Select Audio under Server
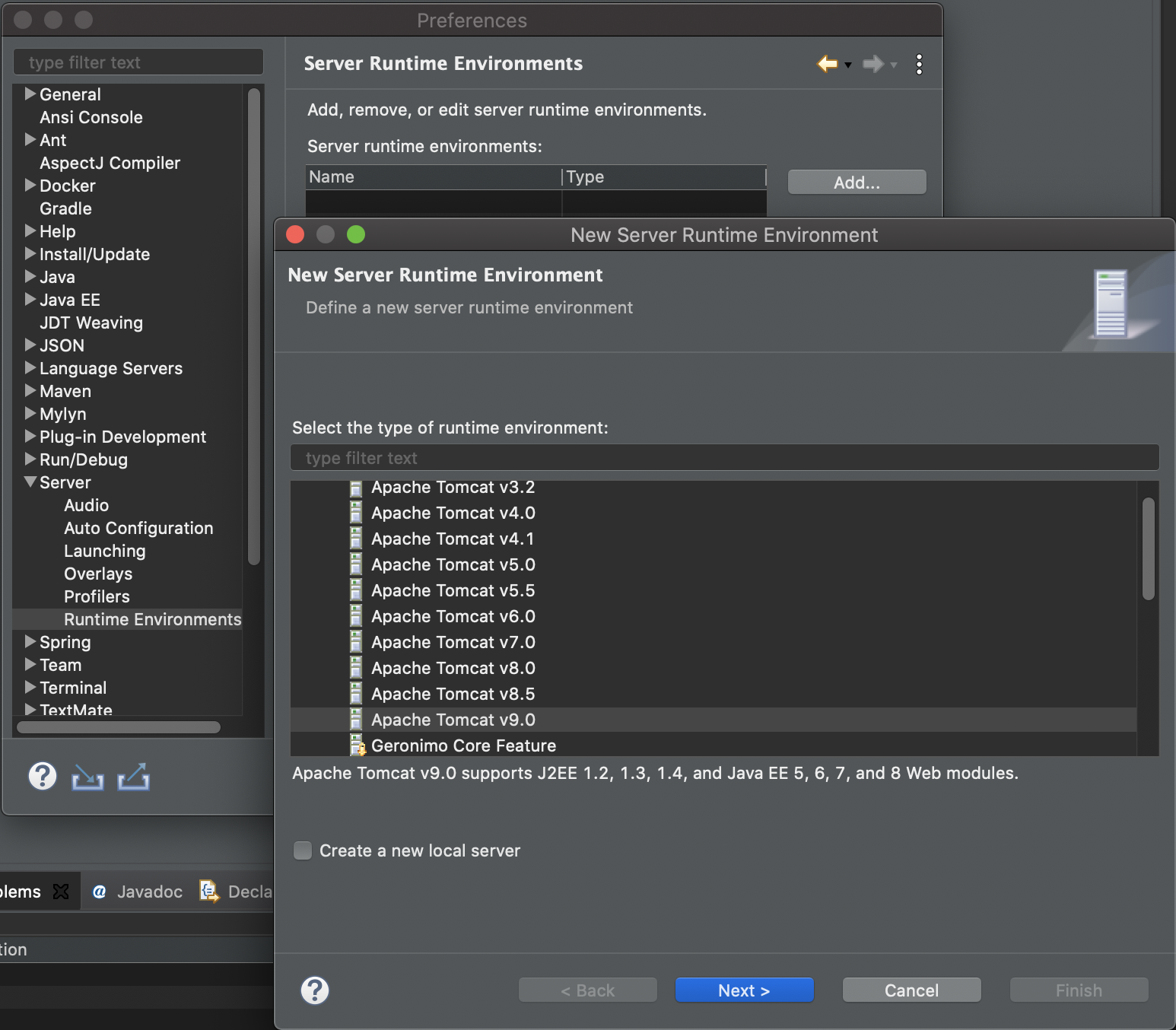Screen dimensions: 1176x1030 tap(86, 505)
